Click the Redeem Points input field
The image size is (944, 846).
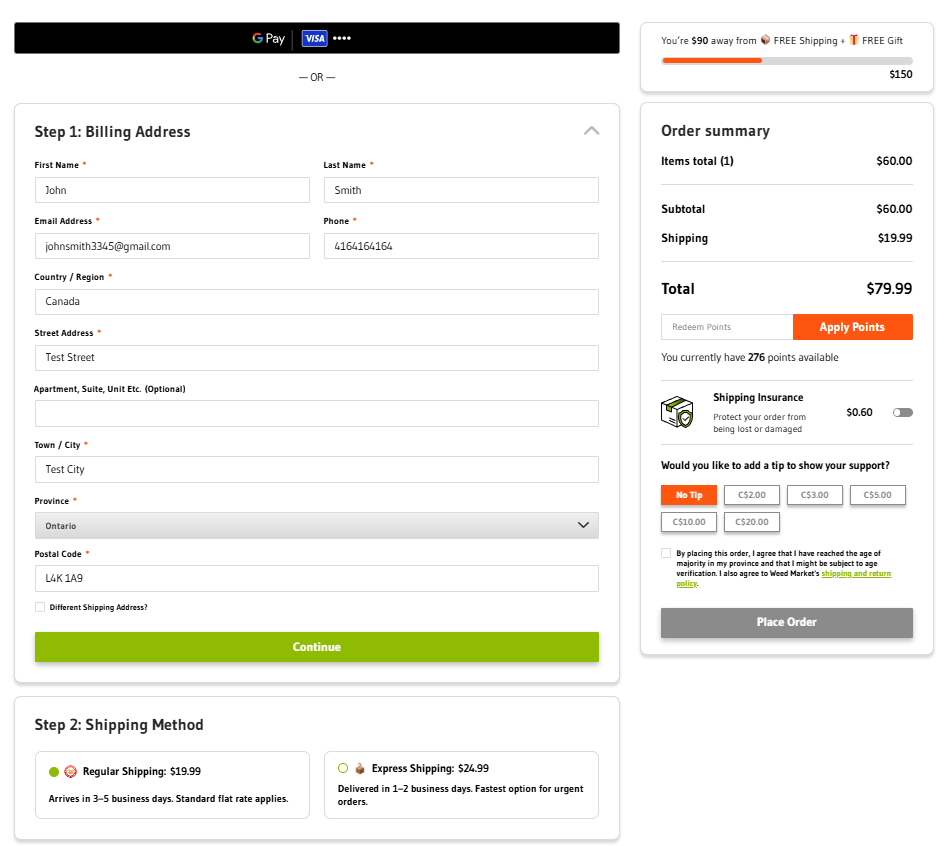tap(727, 327)
